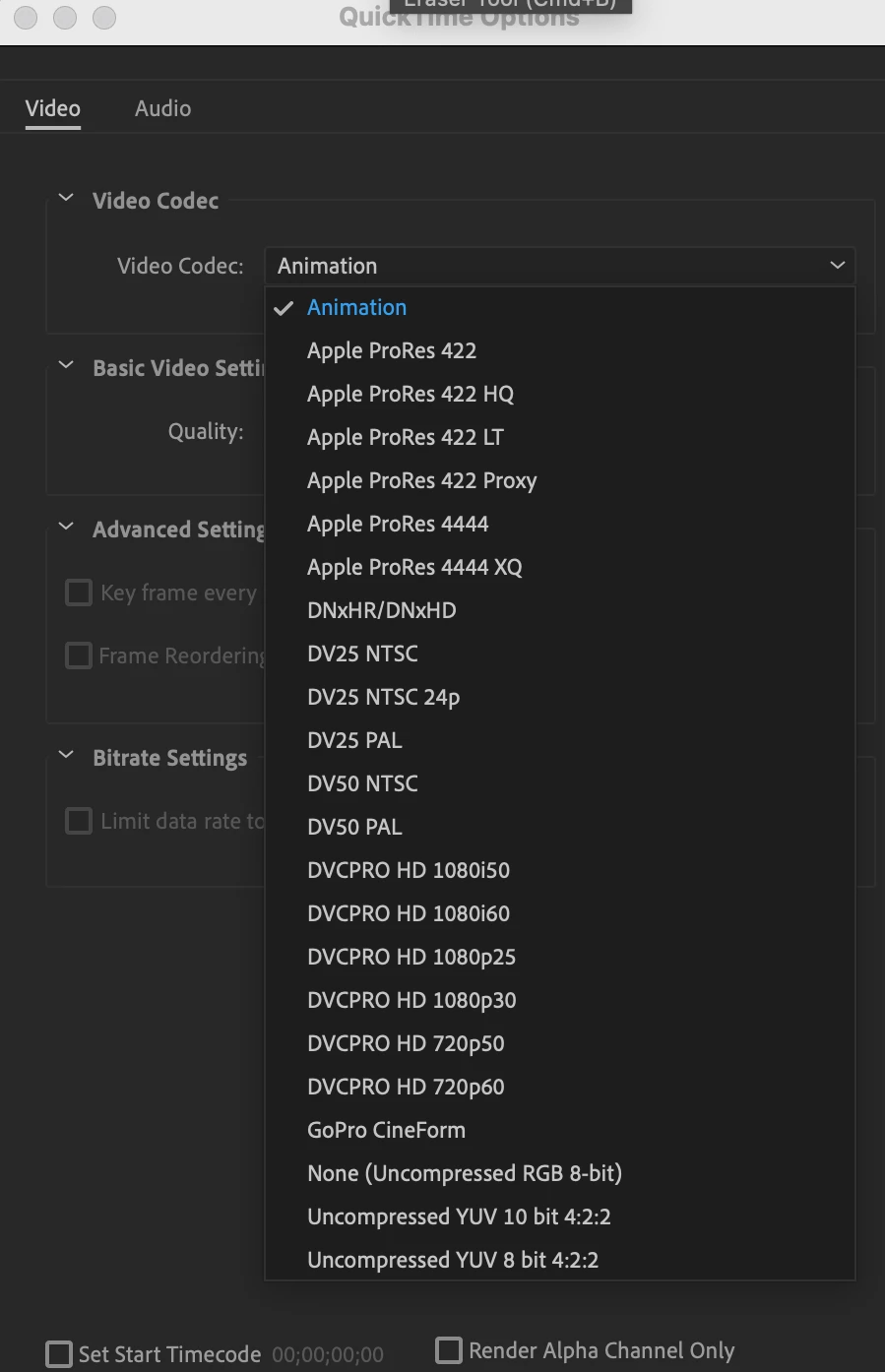Choose Apple ProRes 422 LT codec
Screen dimensions: 885x1372
pos(559,437)
